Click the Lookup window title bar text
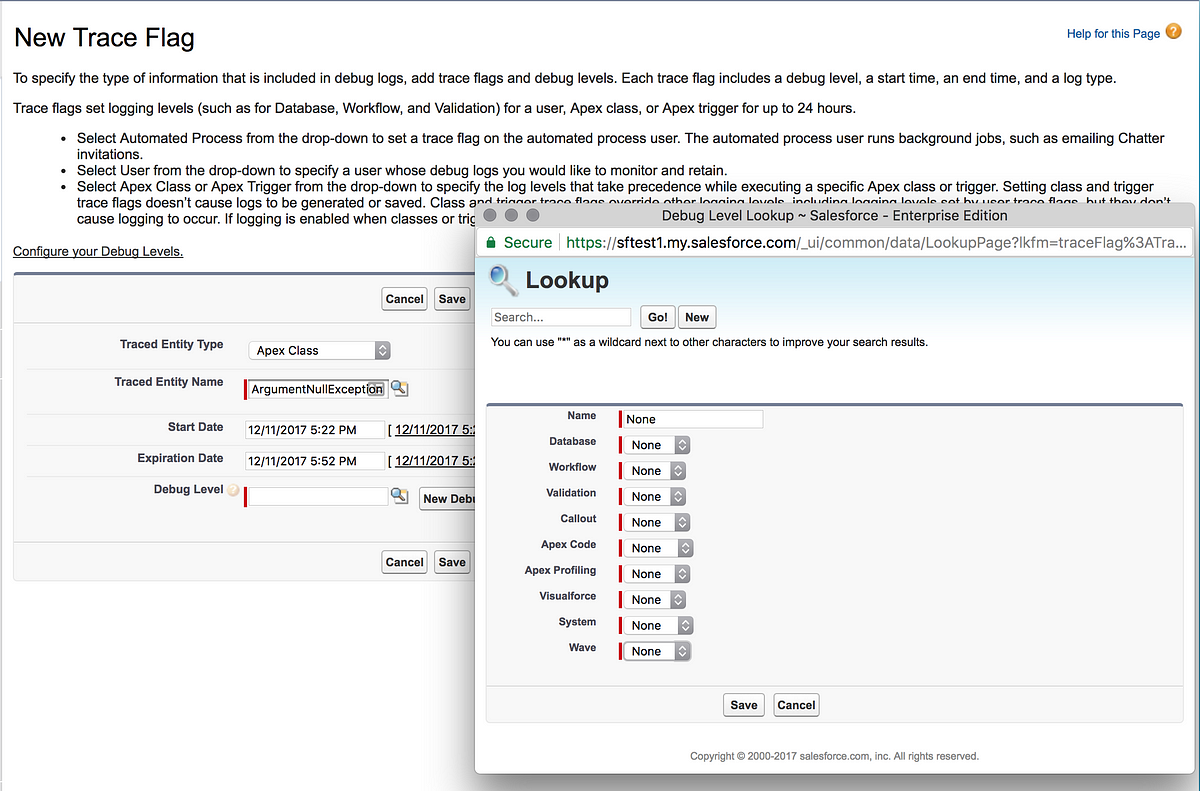Screen dimensions: 1200x791 [835, 215]
